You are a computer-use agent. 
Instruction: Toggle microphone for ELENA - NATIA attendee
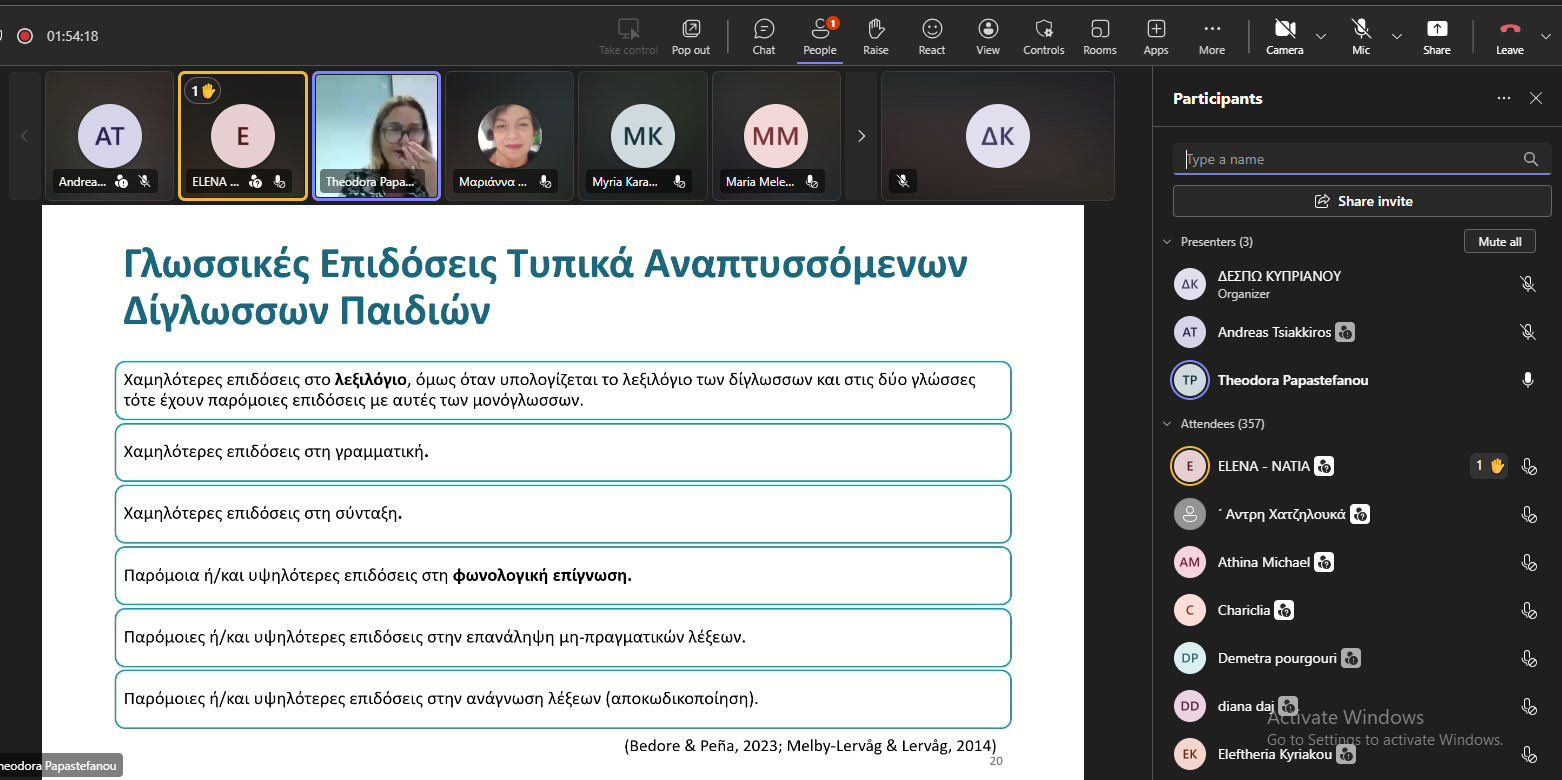pos(1528,466)
